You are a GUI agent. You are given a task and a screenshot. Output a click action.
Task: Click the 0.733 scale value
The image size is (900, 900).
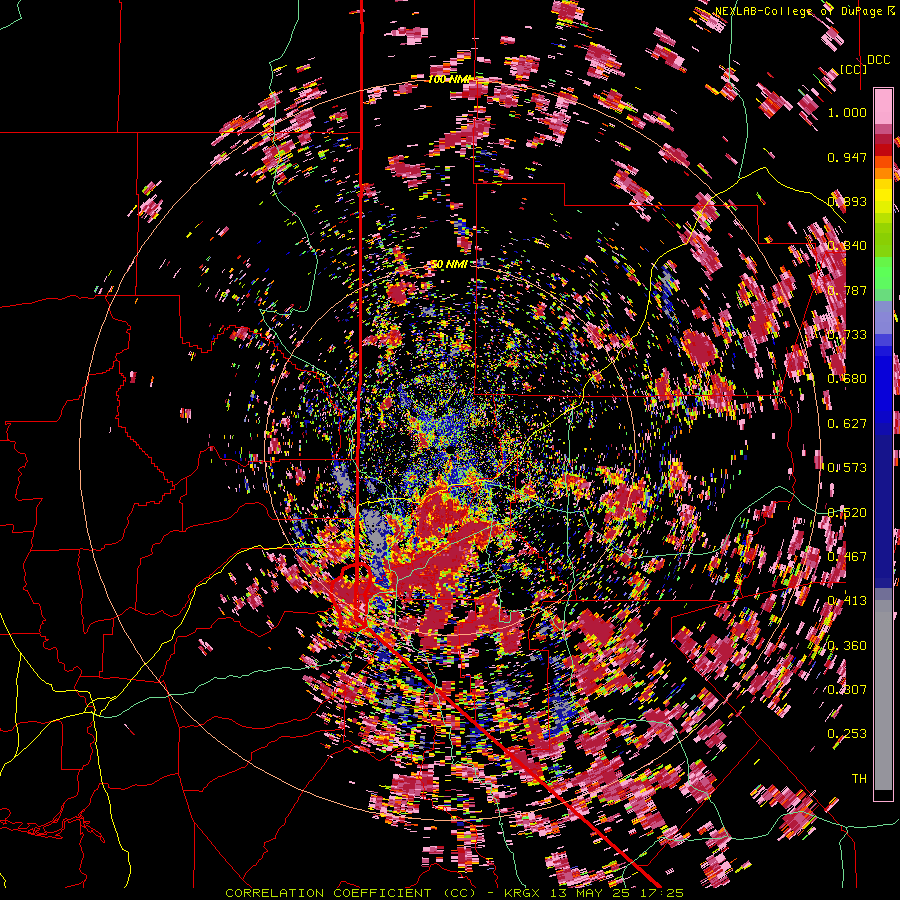847,335
